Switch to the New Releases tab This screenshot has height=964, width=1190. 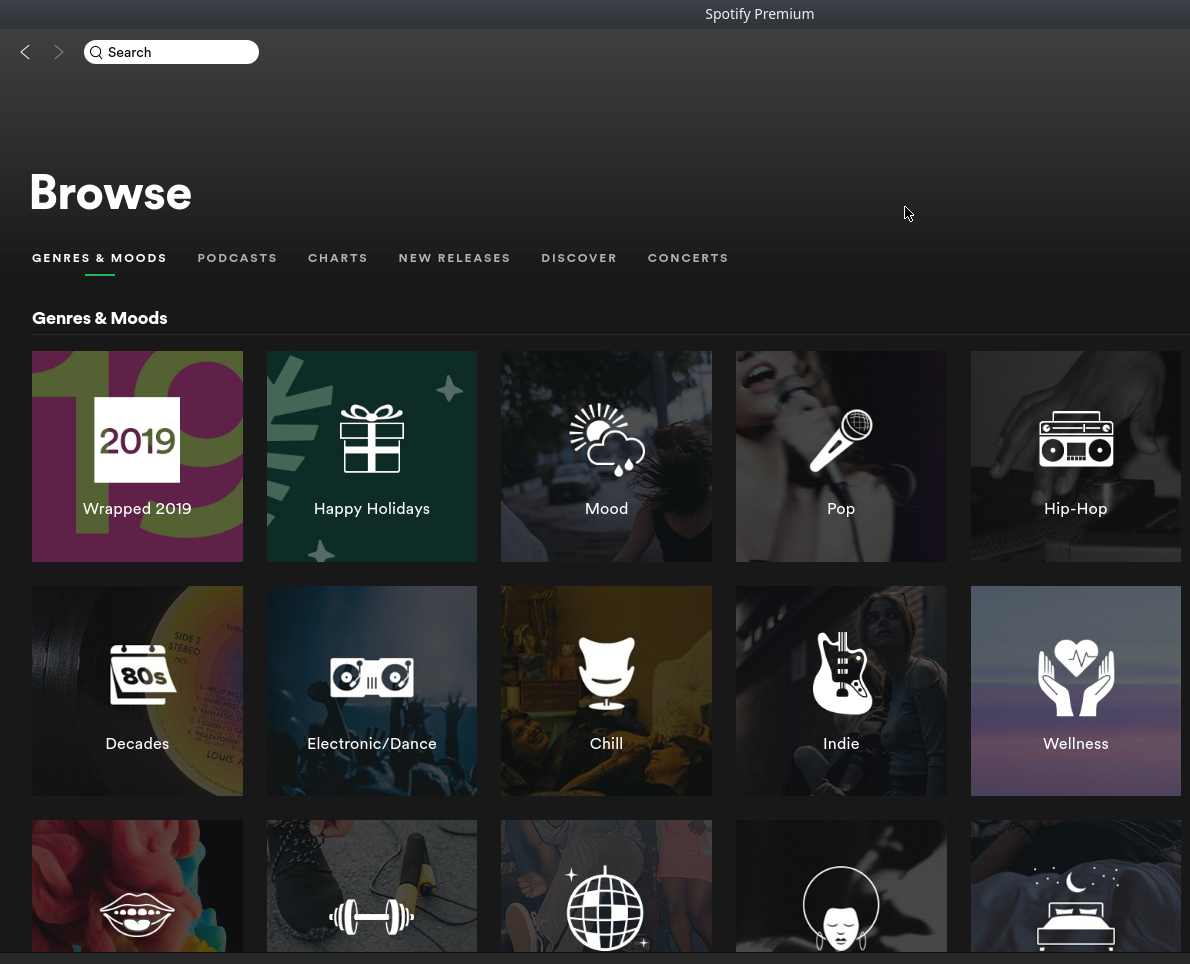coord(455,258)
